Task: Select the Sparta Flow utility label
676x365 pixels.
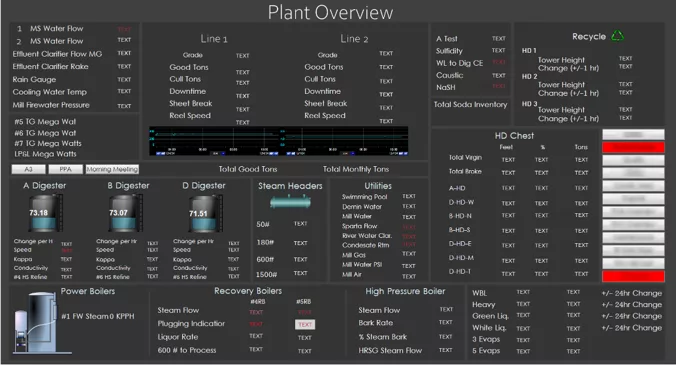Action: (360, 226)
